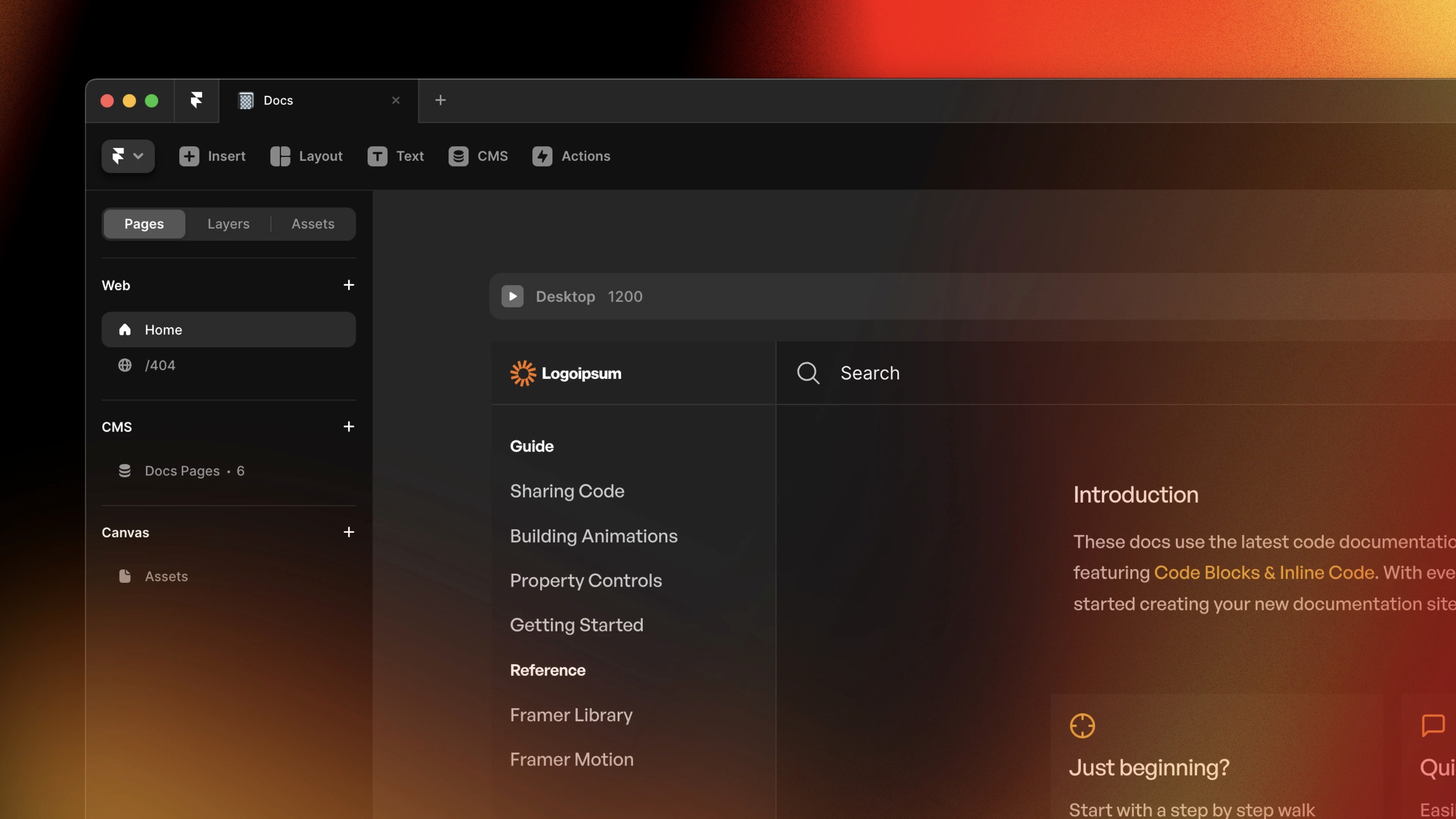Add a new CMS collection
The height and width of the screenshot is (819, 1456).
tap(349, 426)
